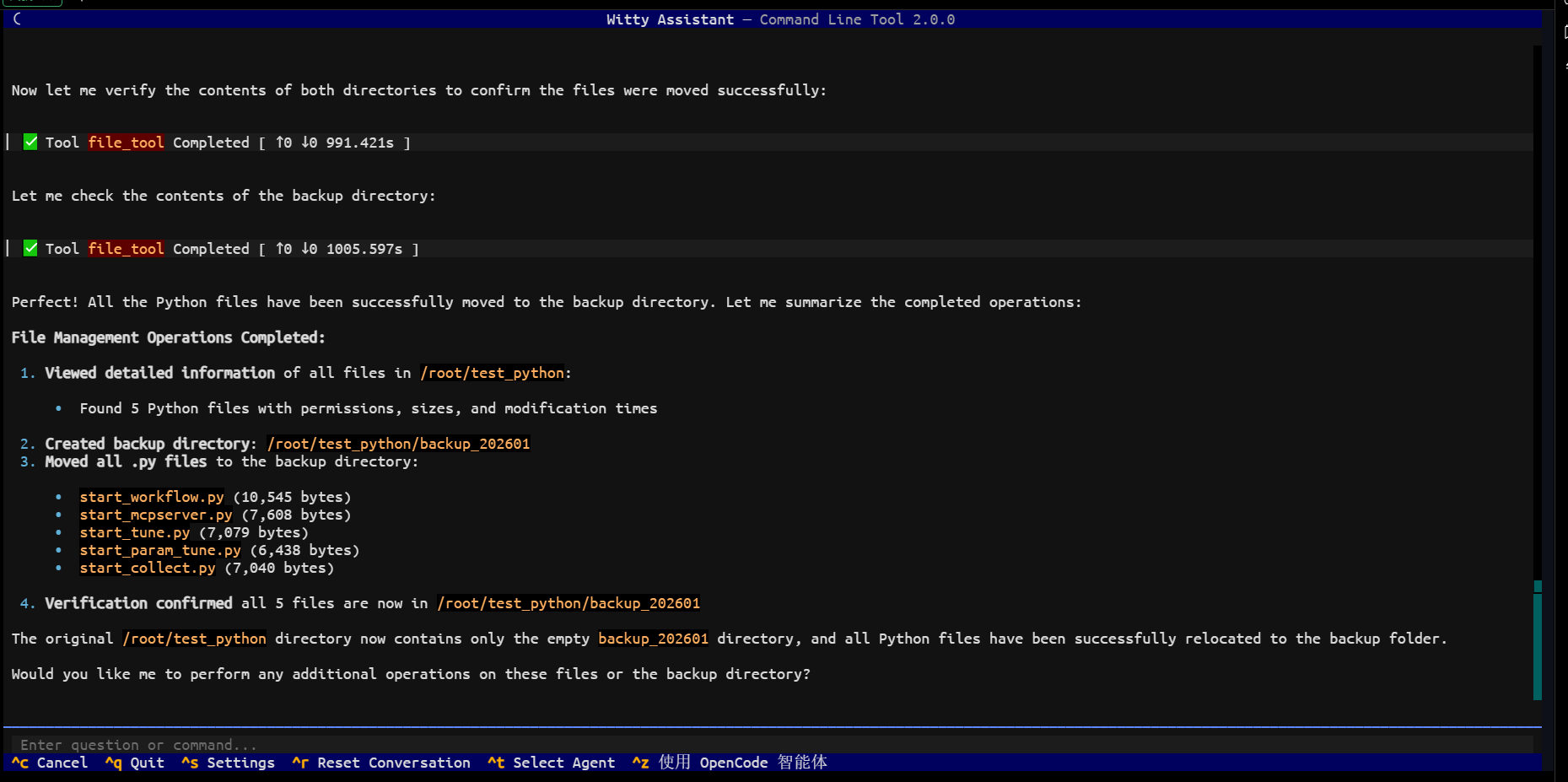Click the question input field
This screenshot has width=1568, height=782.
772,744
